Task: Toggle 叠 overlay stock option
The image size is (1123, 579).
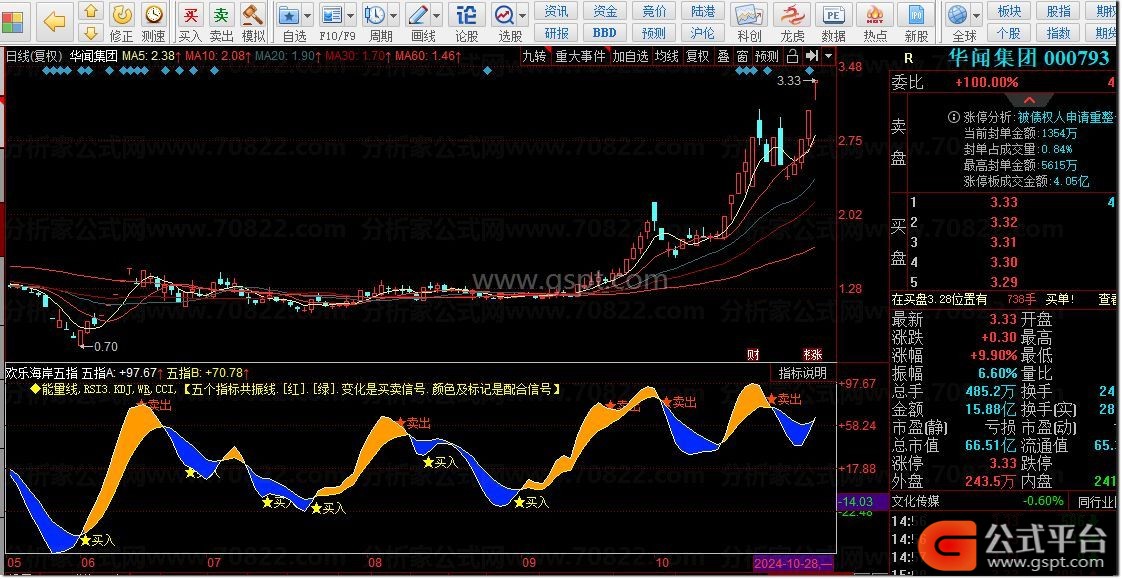Action: (723, 56)
